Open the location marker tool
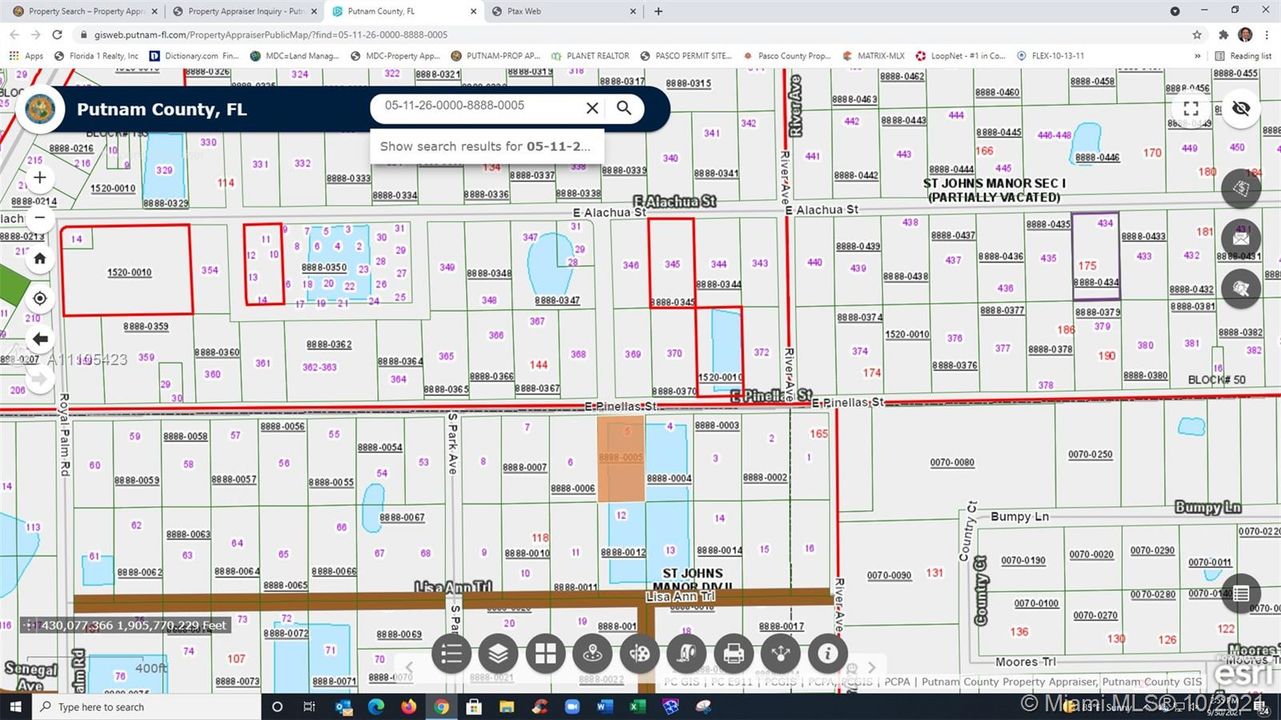1281x720 pixels. pos(592,654)
